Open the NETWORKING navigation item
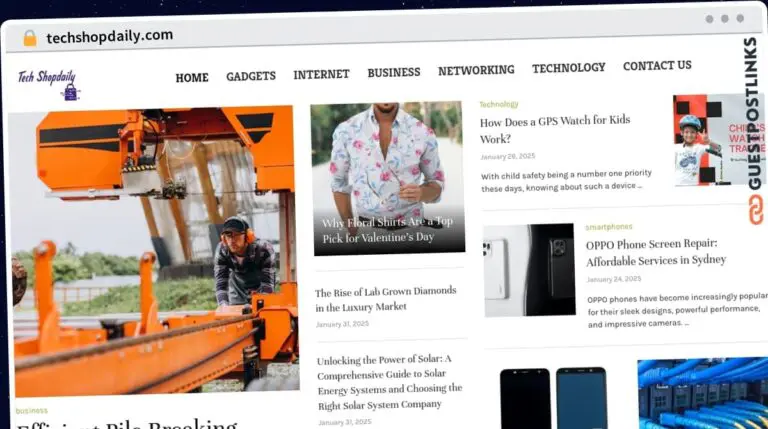This screenshot has height=429, width=768. coord(476,70)
